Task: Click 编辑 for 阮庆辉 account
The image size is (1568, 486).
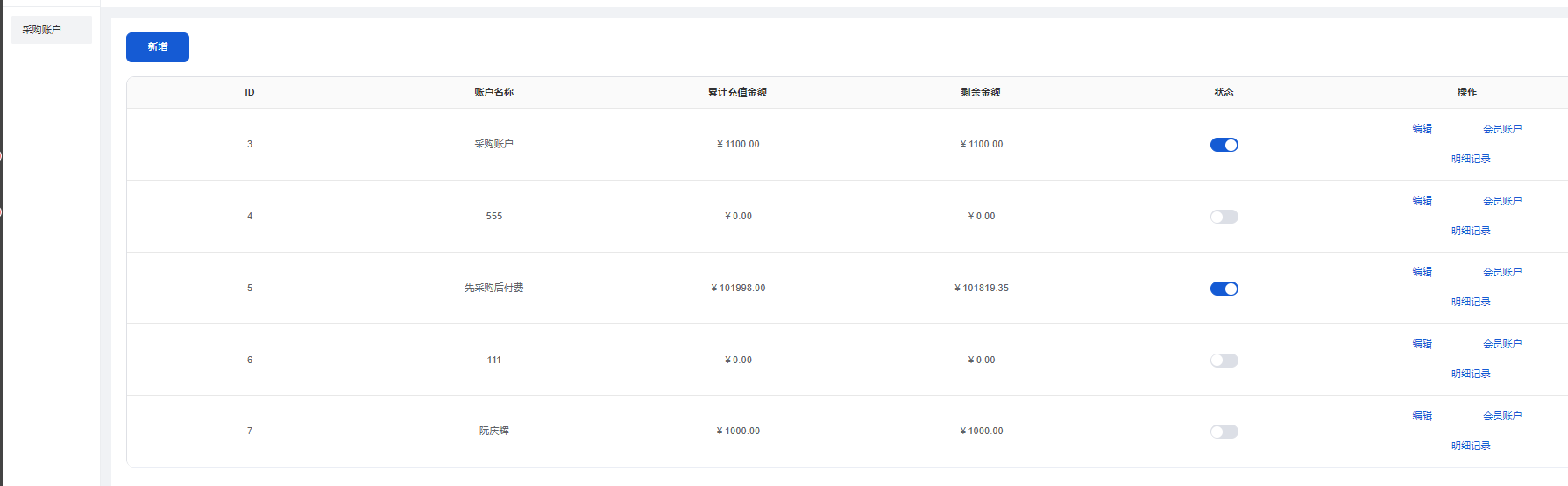Action: coord(1422,416)
